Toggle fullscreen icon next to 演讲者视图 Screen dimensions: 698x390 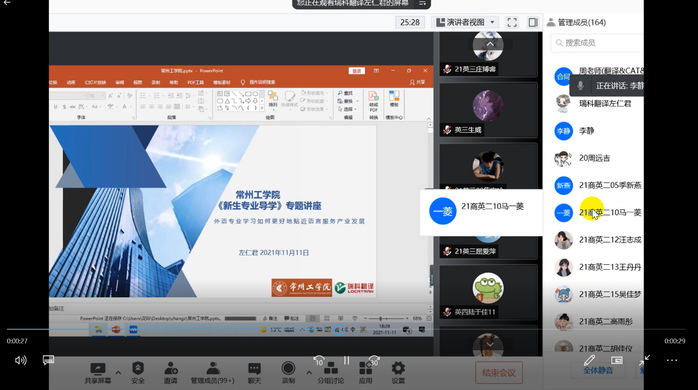coord(512,22)
